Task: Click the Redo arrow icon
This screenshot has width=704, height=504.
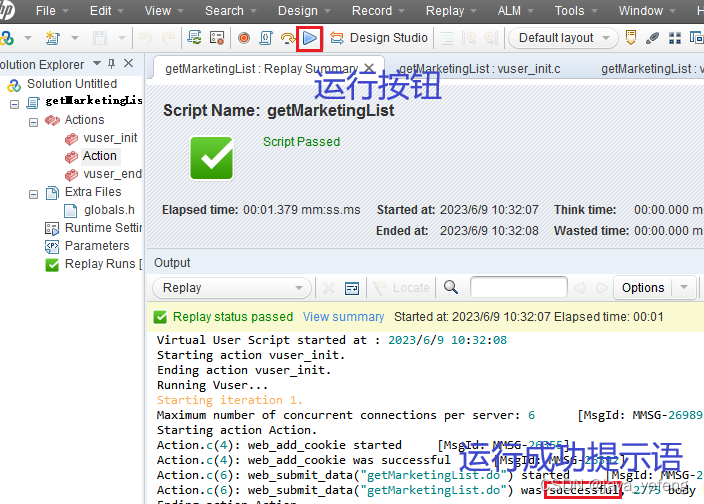Action: pyautogui.click(x=168, y=38)
